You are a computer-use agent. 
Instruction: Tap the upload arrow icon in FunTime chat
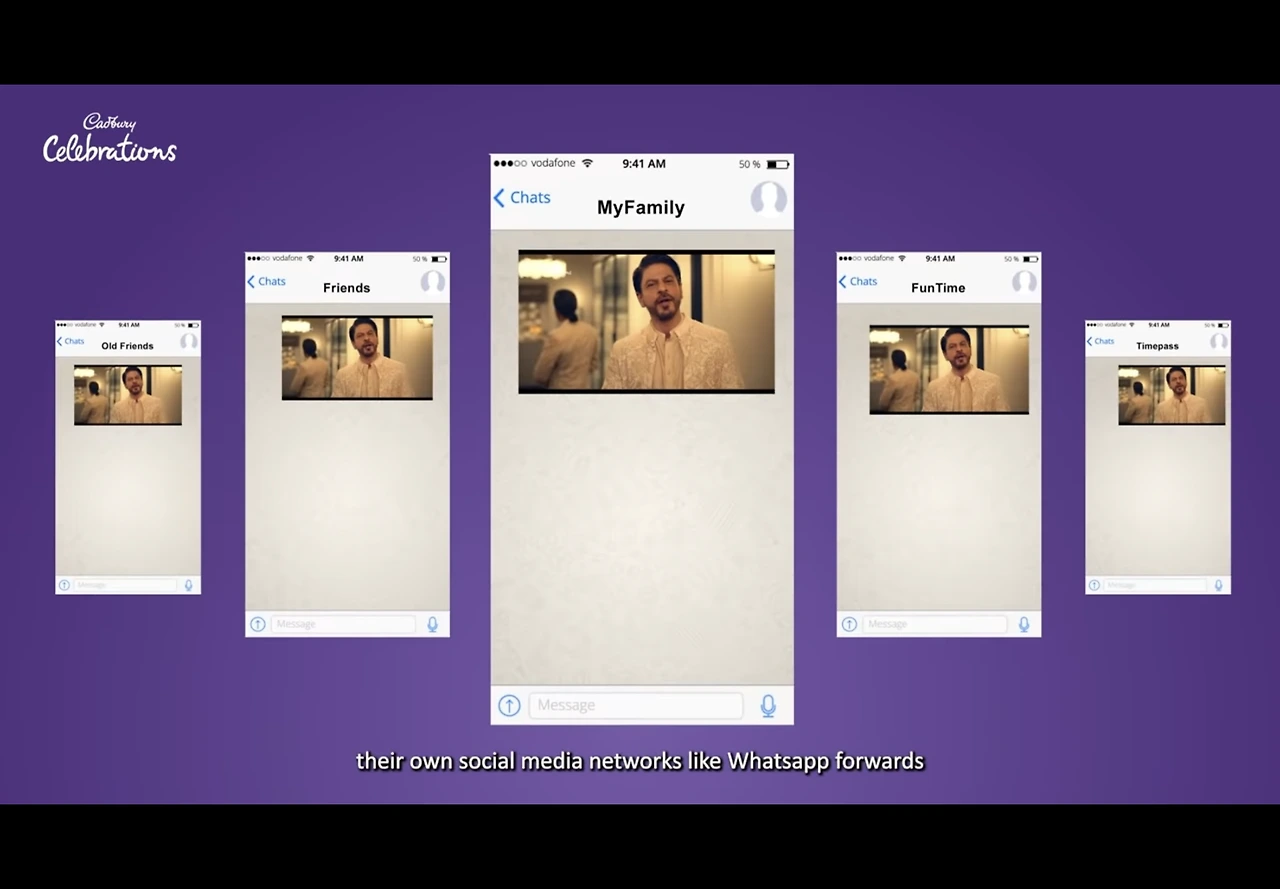pyautogui.click(x=849, y=624)
